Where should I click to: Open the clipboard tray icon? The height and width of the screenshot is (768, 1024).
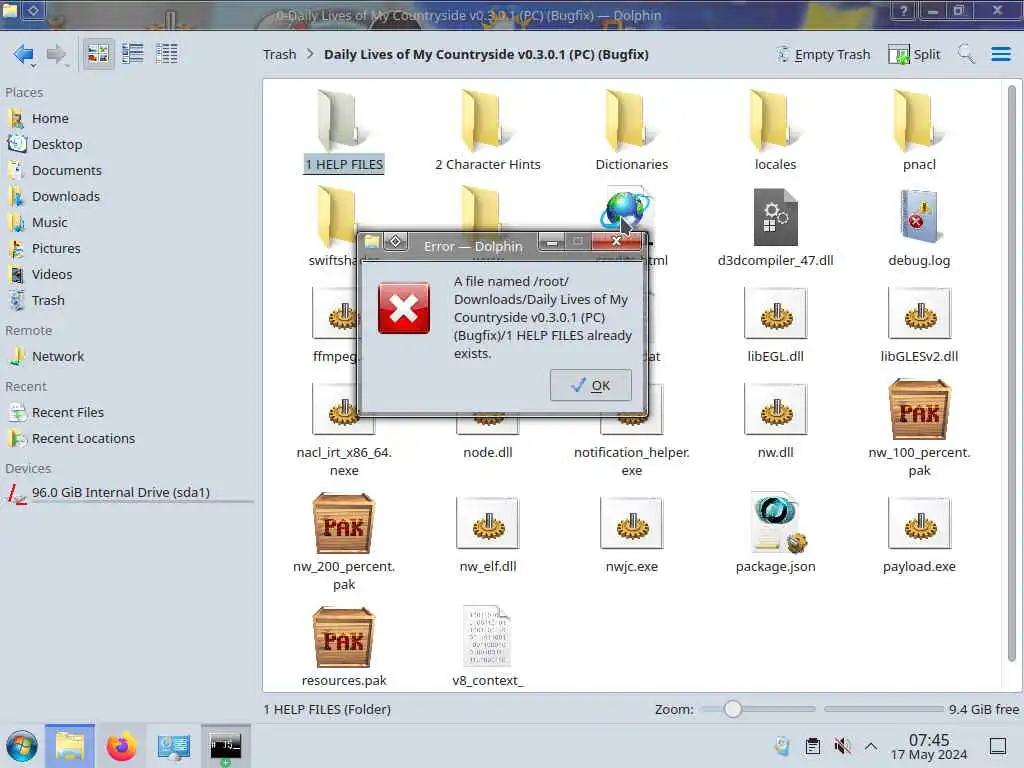pyautogui.click(x=813, y=746)
